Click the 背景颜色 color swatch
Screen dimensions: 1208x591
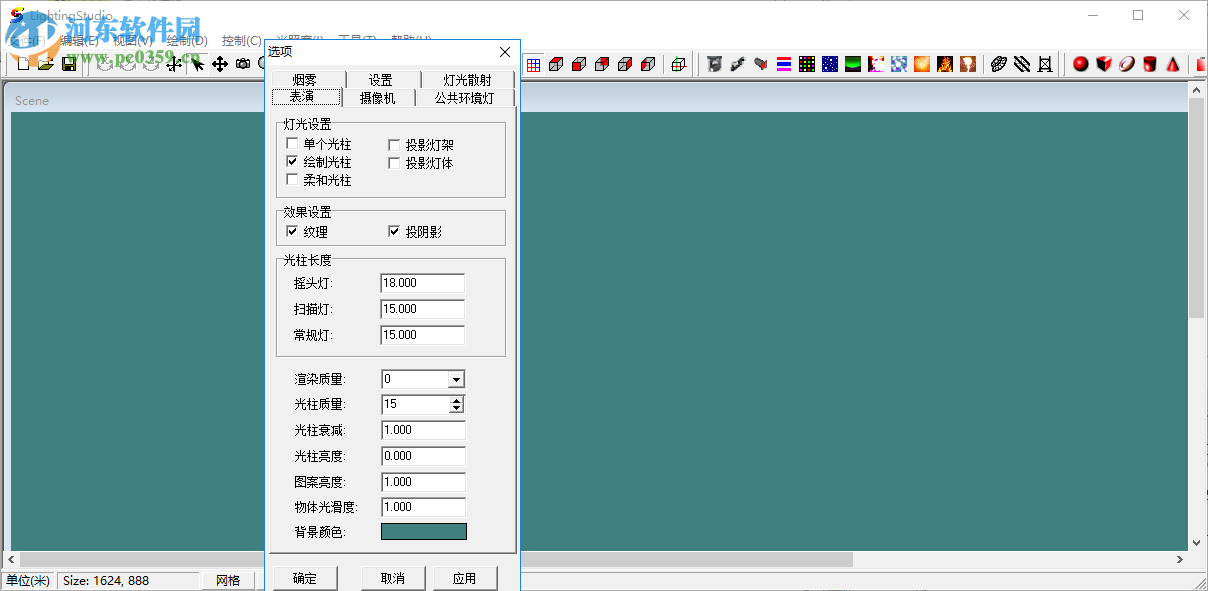[x=423, y=531]
